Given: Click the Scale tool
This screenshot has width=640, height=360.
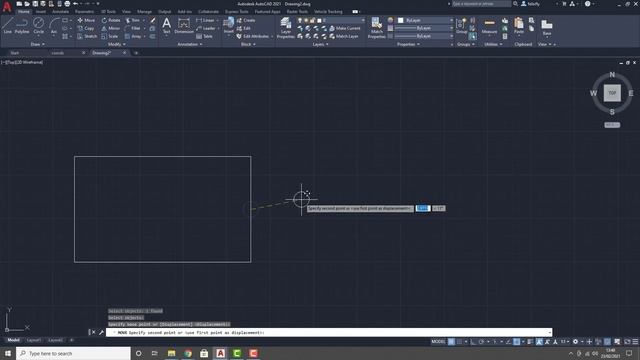Looking at the screenshot, I should (110, 36).
